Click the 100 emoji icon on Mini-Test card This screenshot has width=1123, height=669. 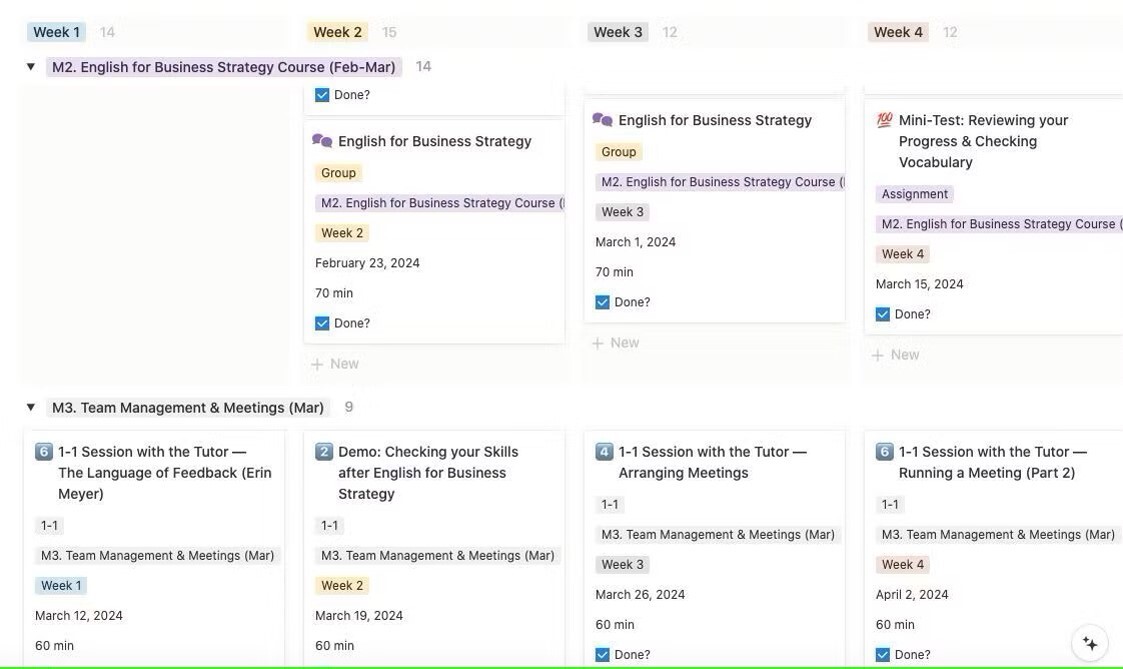(884, 120)
